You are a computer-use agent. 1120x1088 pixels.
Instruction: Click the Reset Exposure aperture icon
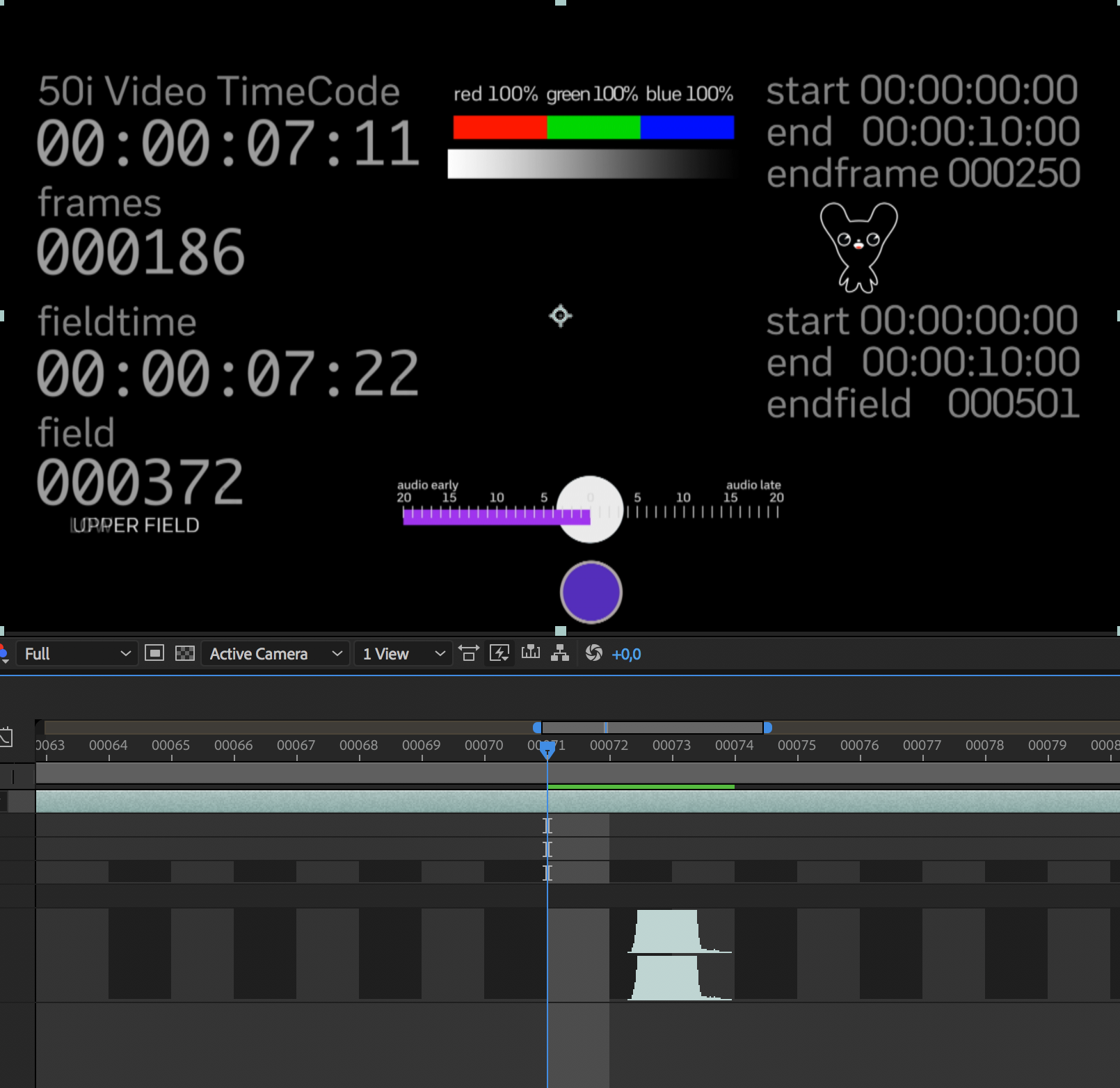(593, 653)
